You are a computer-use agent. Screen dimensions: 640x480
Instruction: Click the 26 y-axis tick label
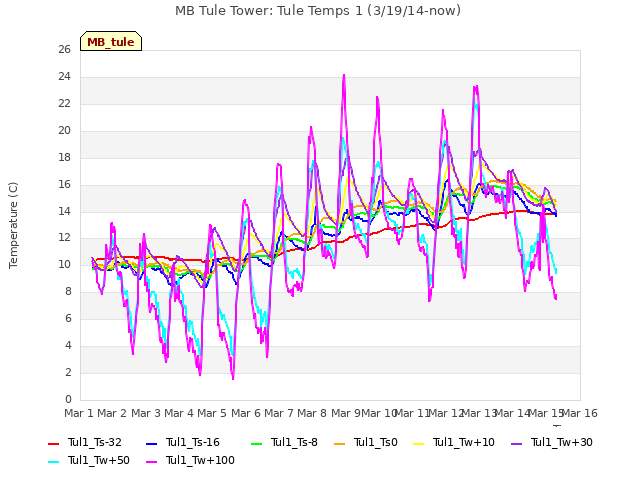point(64,50)
